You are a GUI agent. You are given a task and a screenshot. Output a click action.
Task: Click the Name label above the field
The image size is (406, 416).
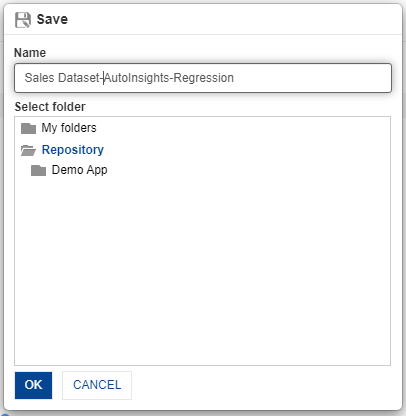[30, 53]
